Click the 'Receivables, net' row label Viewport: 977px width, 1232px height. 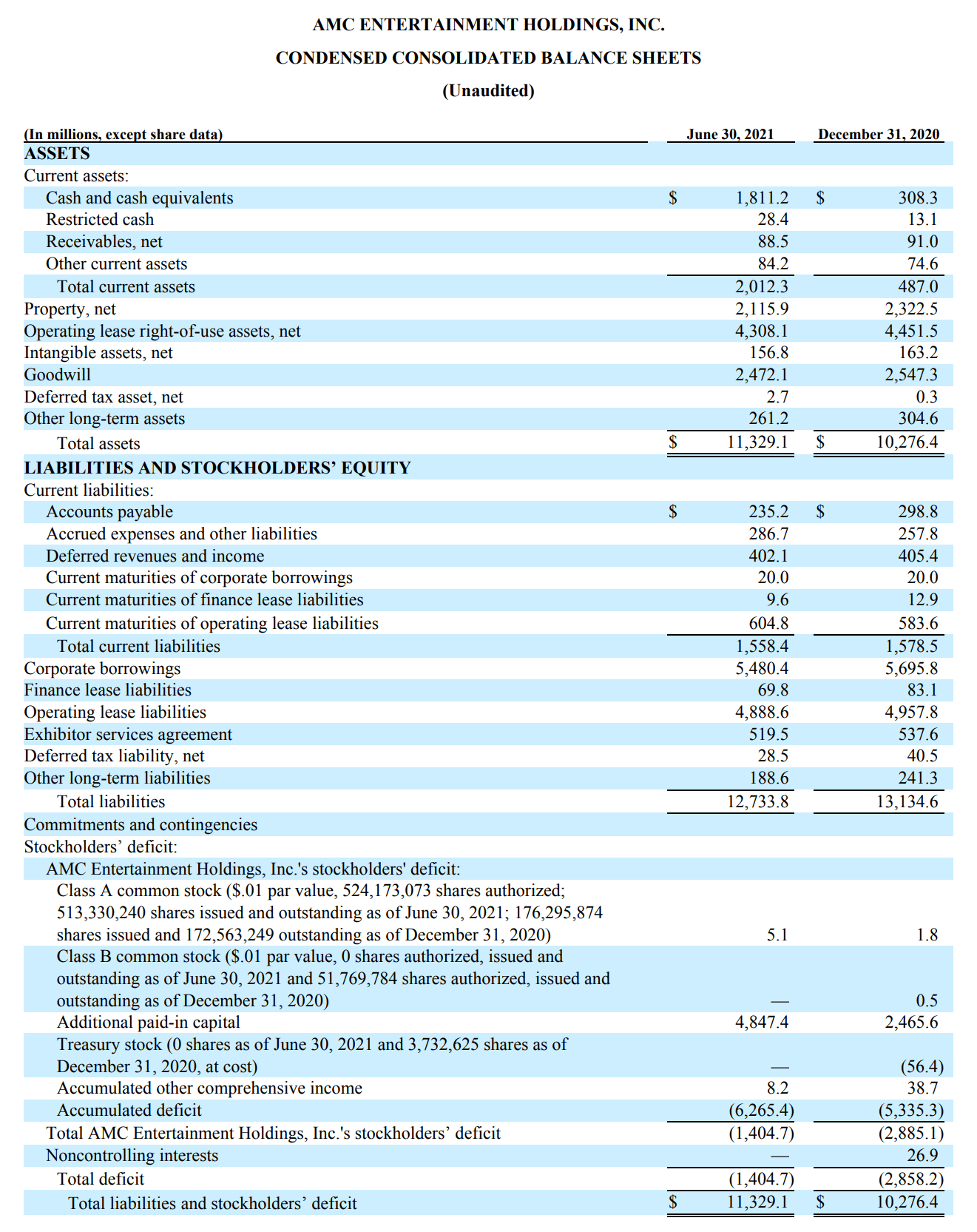(104, 242)
